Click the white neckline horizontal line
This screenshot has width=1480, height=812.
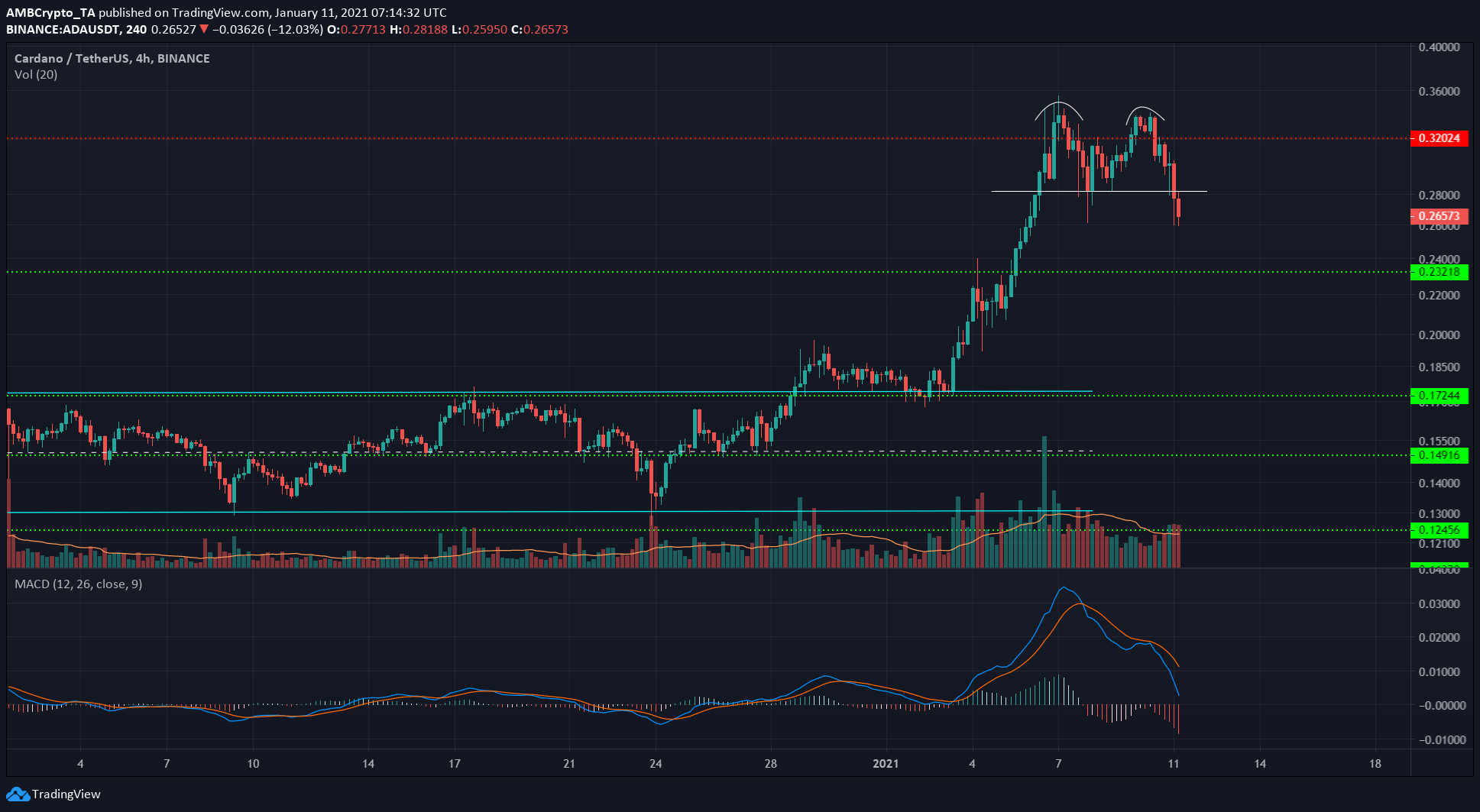click(x=1099, y=191)
